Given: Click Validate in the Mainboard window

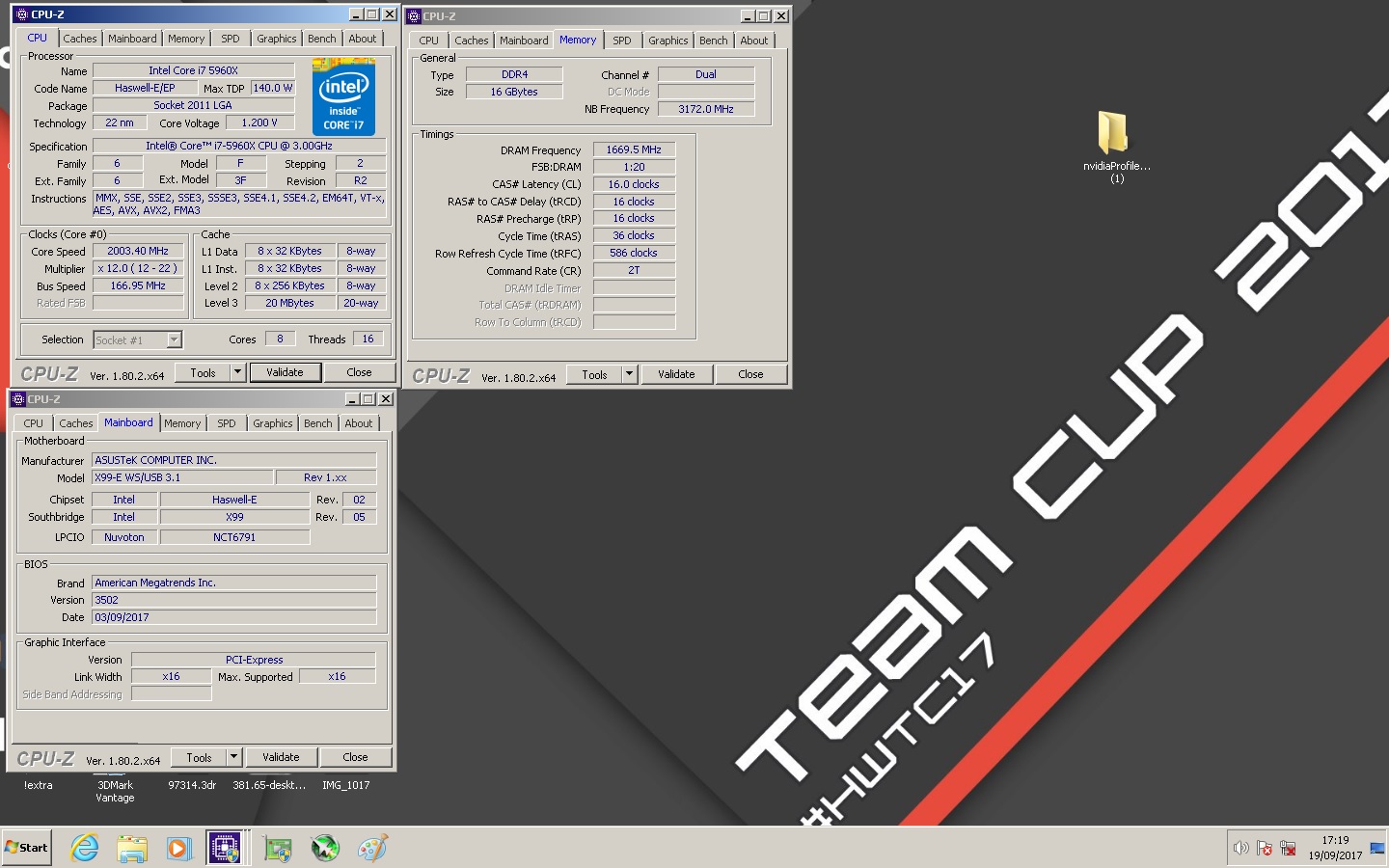Looking at the screenshot, I should tap(281, 757).
